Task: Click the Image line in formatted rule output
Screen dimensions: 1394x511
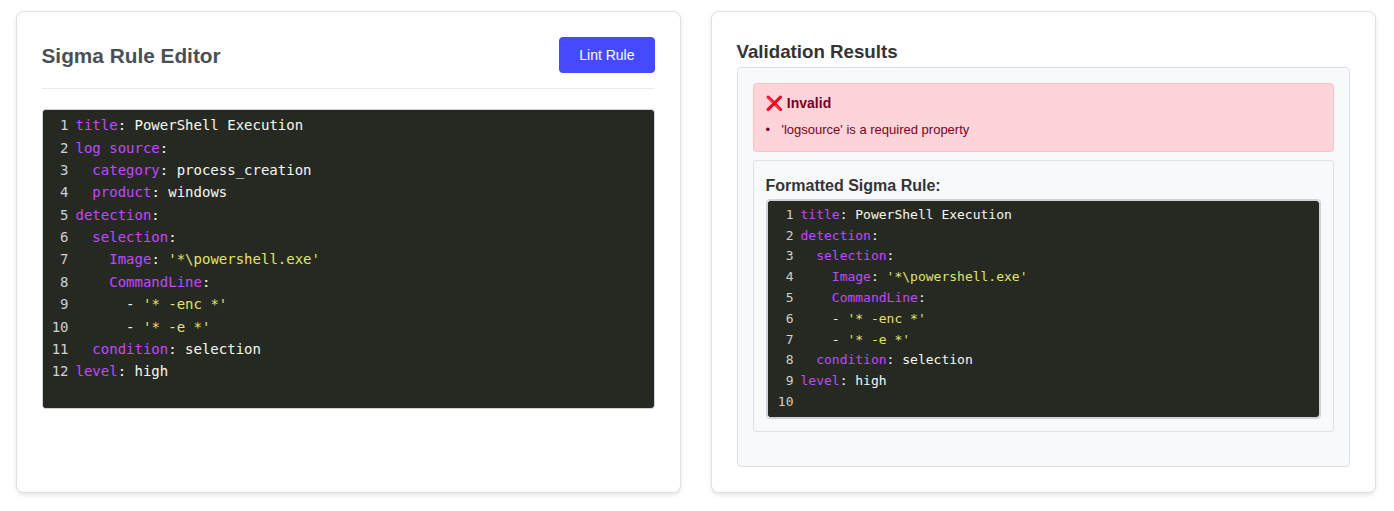Action: [x=928, y=277]
